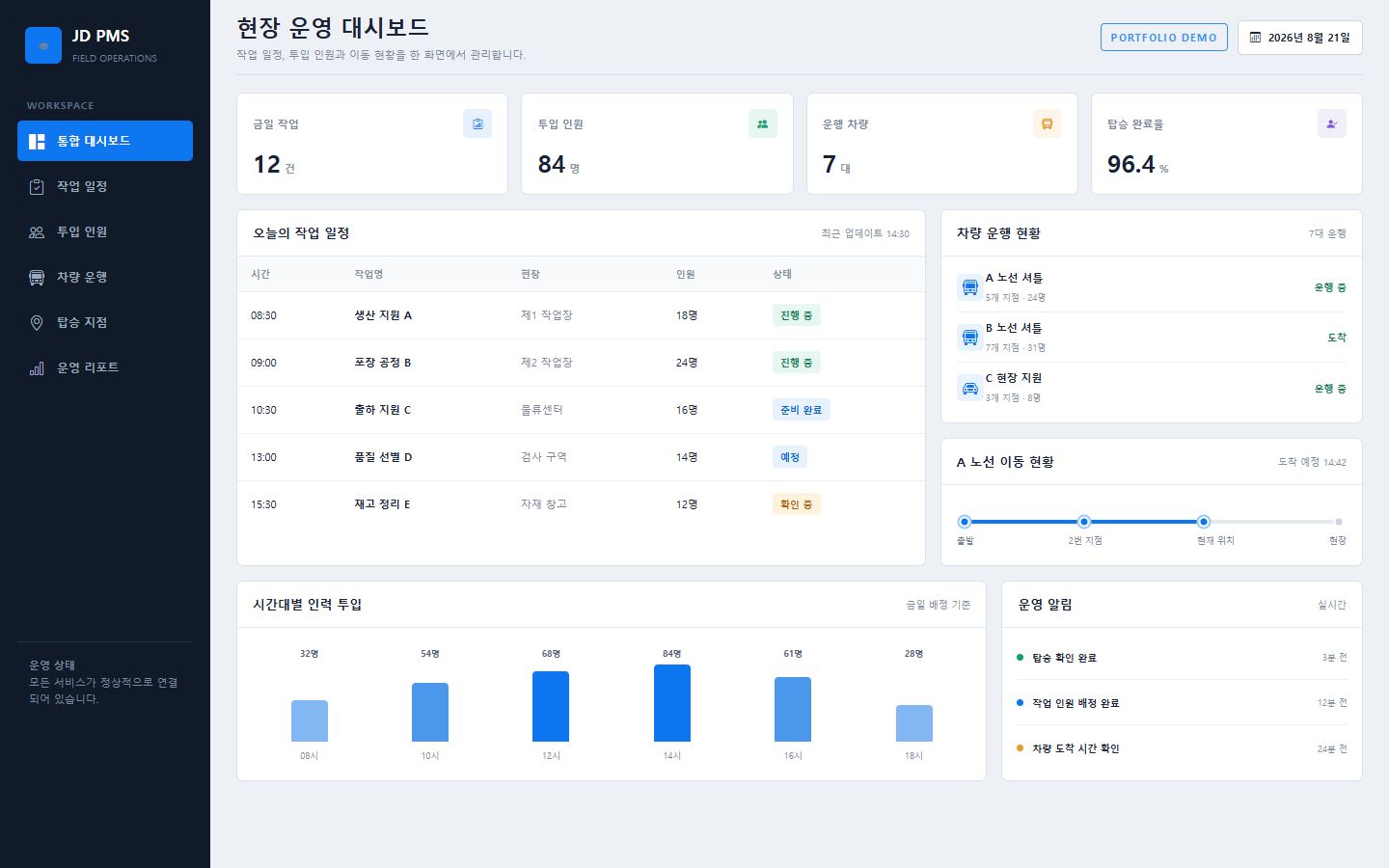The image size is (1389, 868).
Task: Click the 상태 column header
Action: click(782, 275)
